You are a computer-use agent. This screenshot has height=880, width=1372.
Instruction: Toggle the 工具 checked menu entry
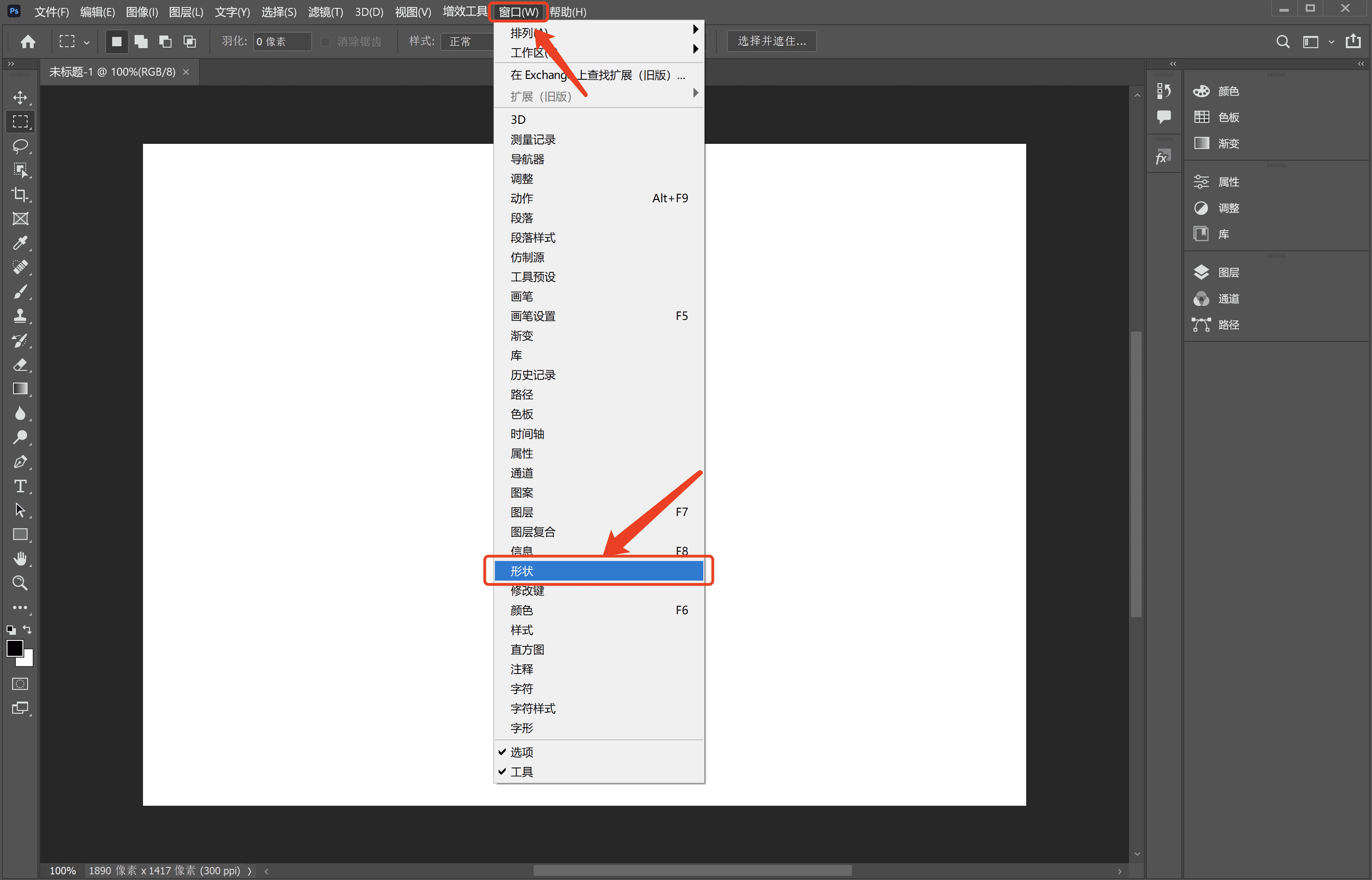522,772
